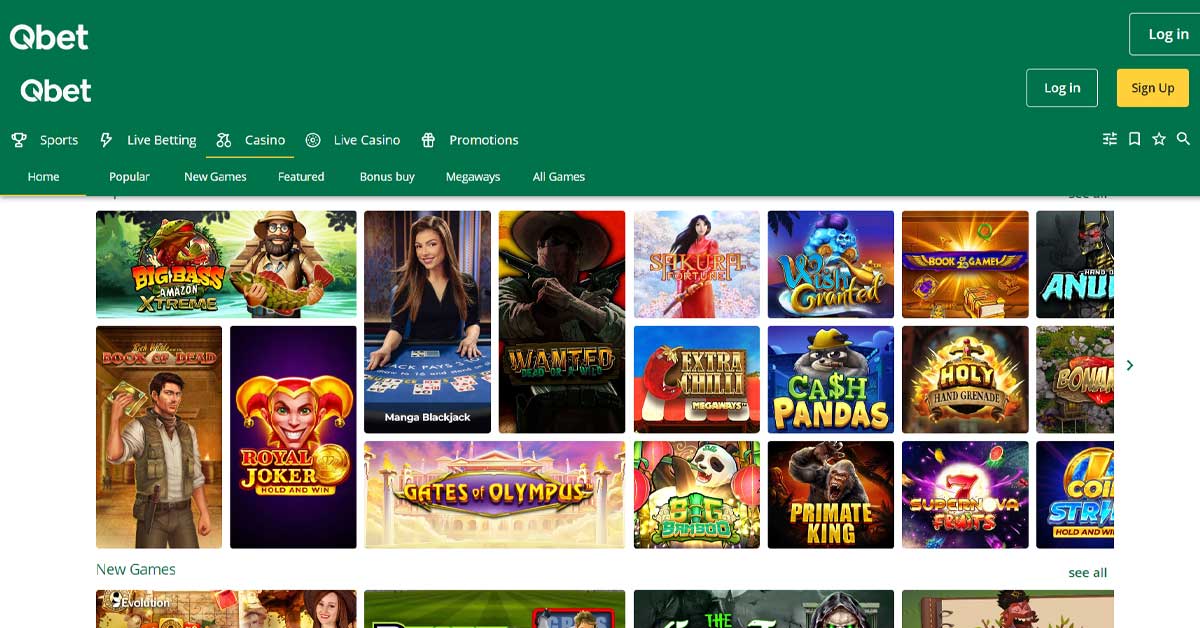Open Wanted Dead or a Wild game
1200x628 pixels.
(562, 322)
